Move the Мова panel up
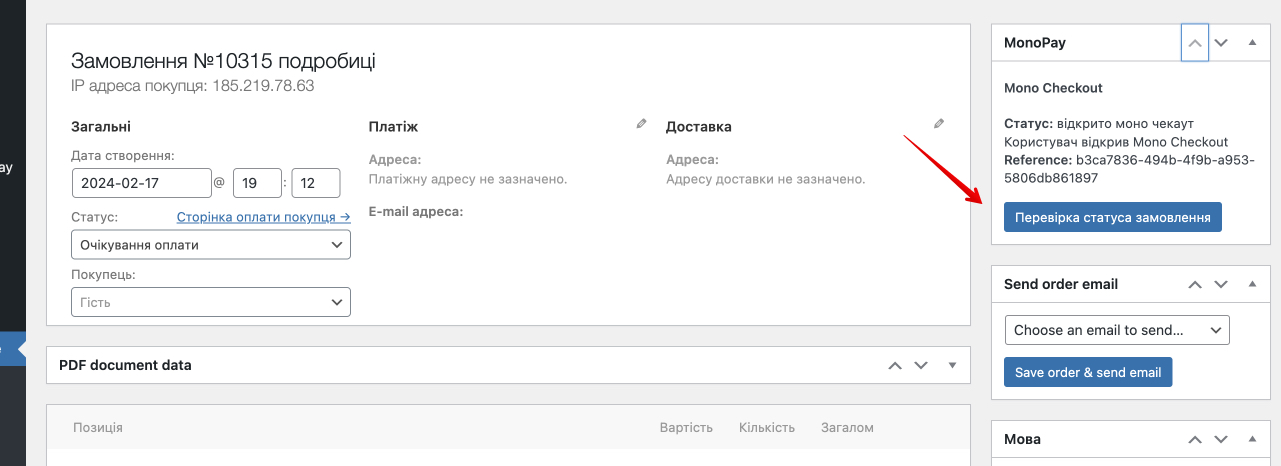Viewport: 1281px width, 466px height. pyautogui.click(x=1194, y=439)
